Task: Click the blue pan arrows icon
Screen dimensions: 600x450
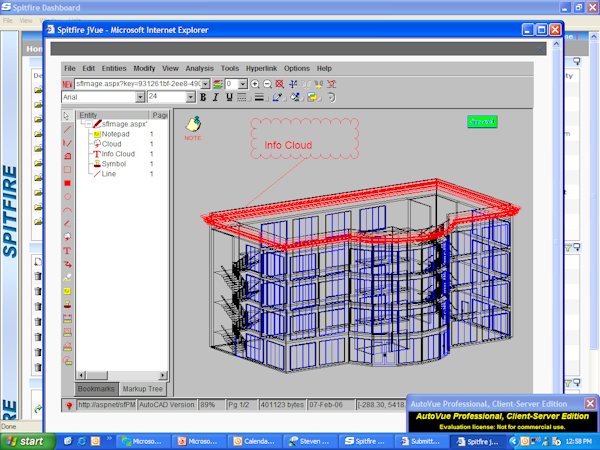Action: 293,84
